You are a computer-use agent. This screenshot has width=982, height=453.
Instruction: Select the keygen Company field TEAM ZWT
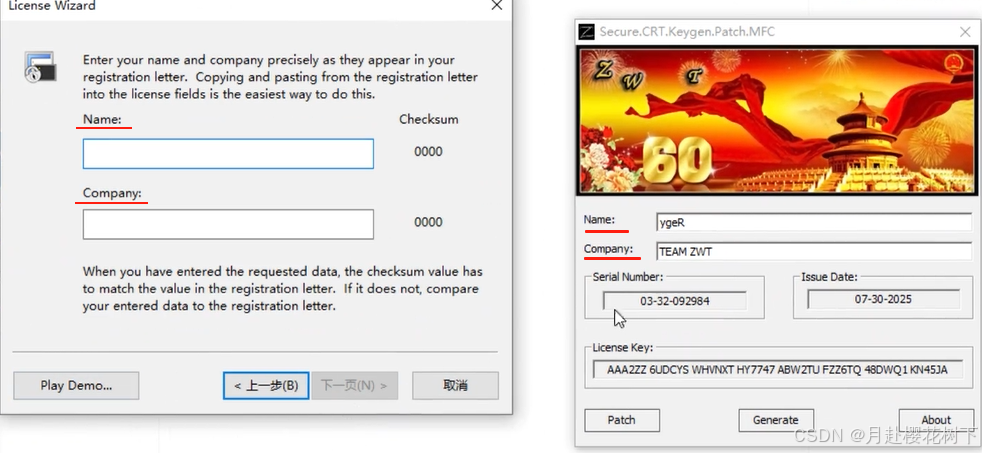[x=814, y=252]
